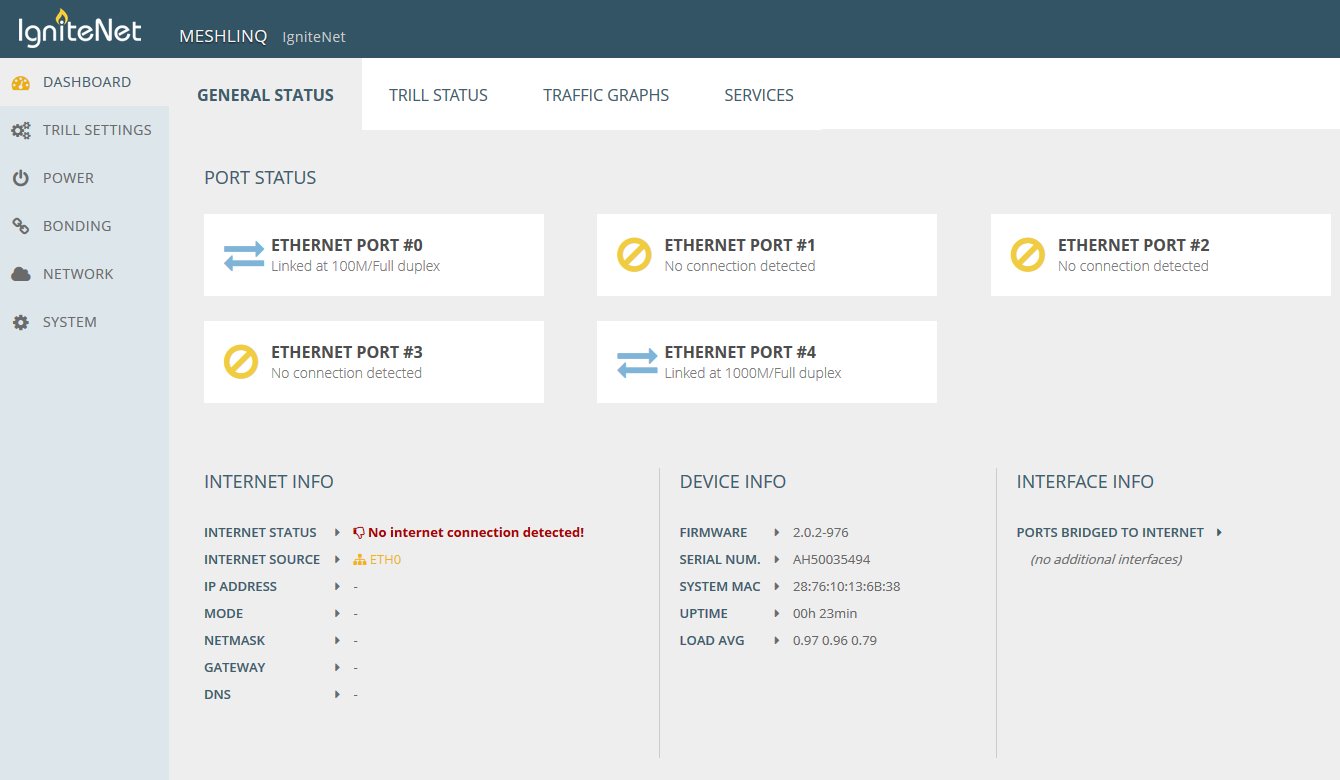
Task: Click the network source icon beside ETH0
Action: click(x=359, y=559)
